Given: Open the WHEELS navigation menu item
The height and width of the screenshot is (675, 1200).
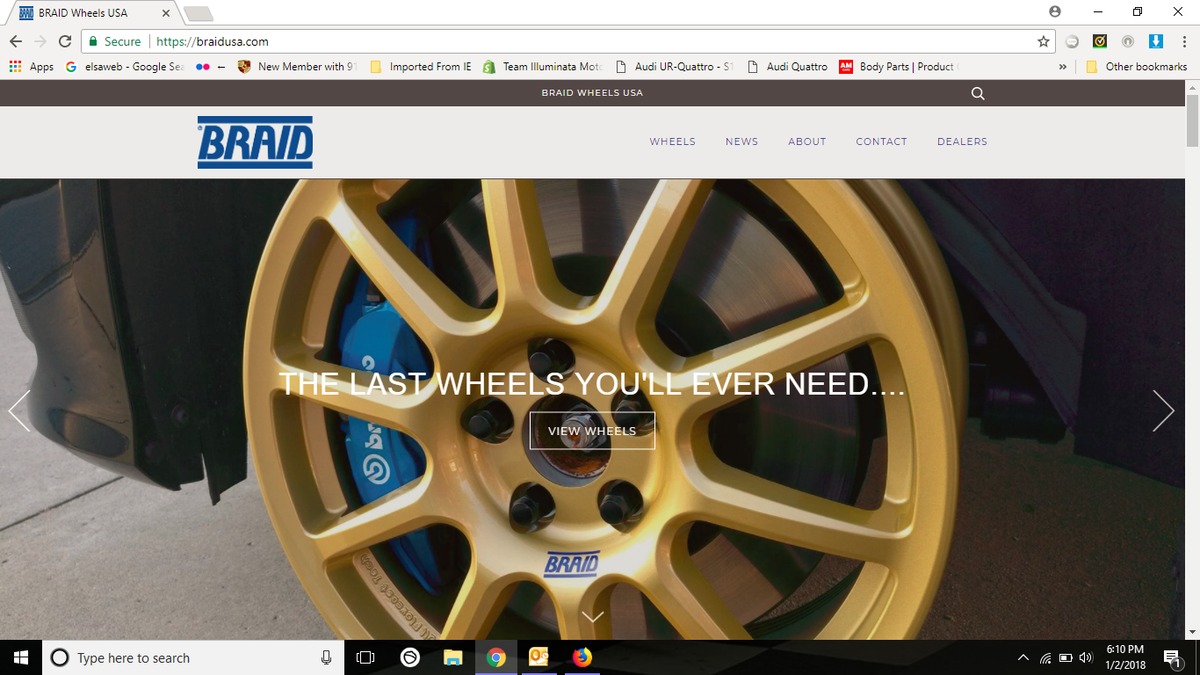Looking at the screenshot, I should click(672, 142).
